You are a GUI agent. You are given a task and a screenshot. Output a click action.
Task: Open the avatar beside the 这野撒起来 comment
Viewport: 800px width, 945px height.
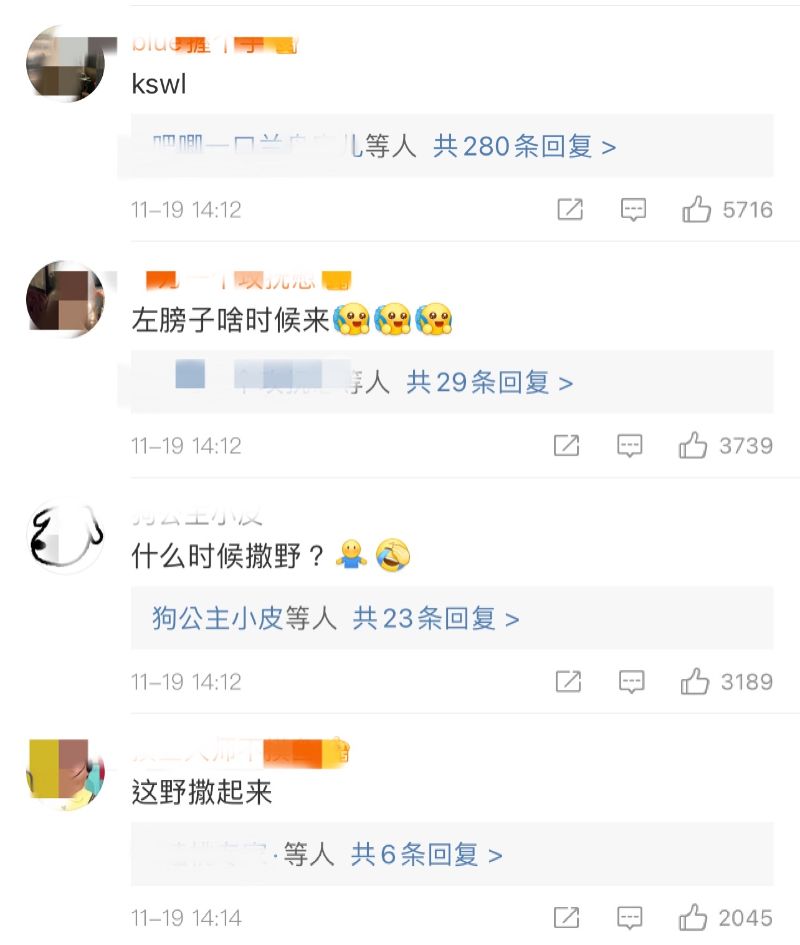(x=66, y=773)
